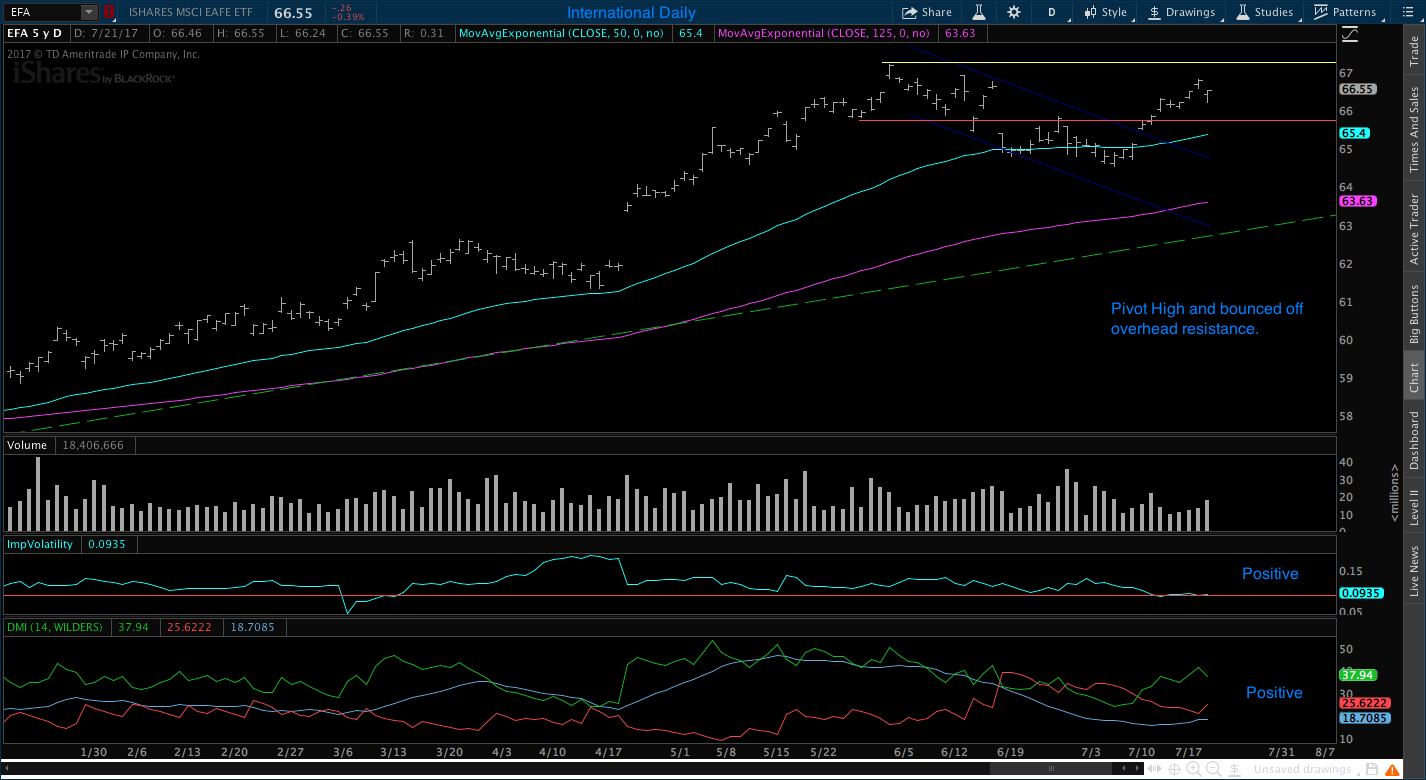Open the Style dropdown menu
Screen dimensions: 1426x780
coord(1105,12)
